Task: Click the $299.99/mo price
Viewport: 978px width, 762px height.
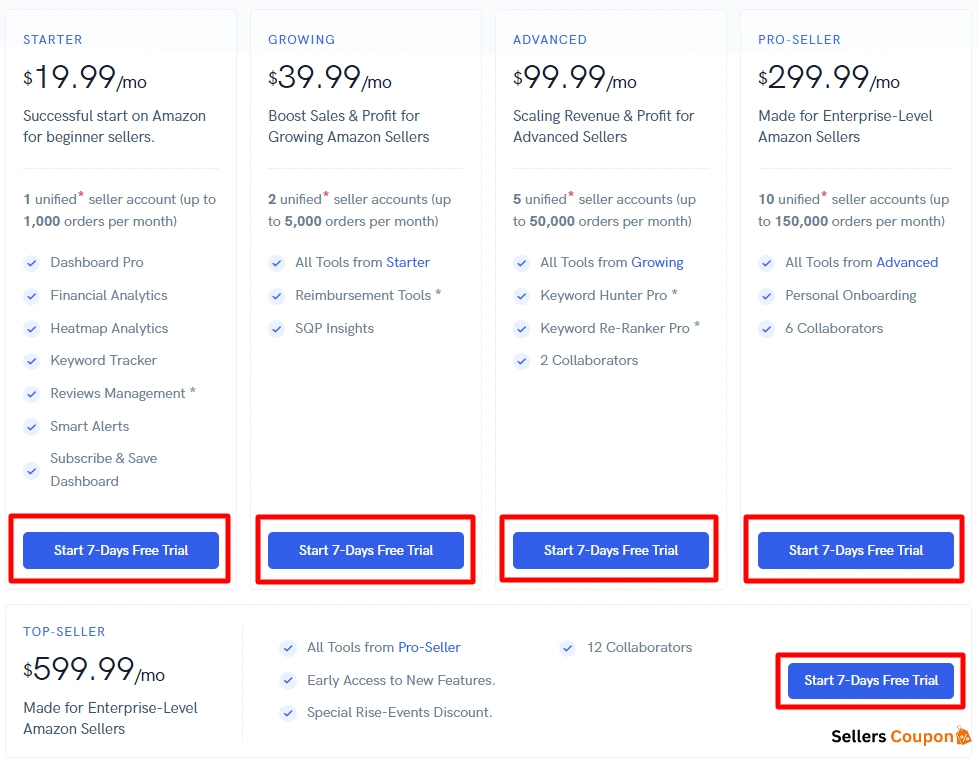Action: (x=829, y=78)
